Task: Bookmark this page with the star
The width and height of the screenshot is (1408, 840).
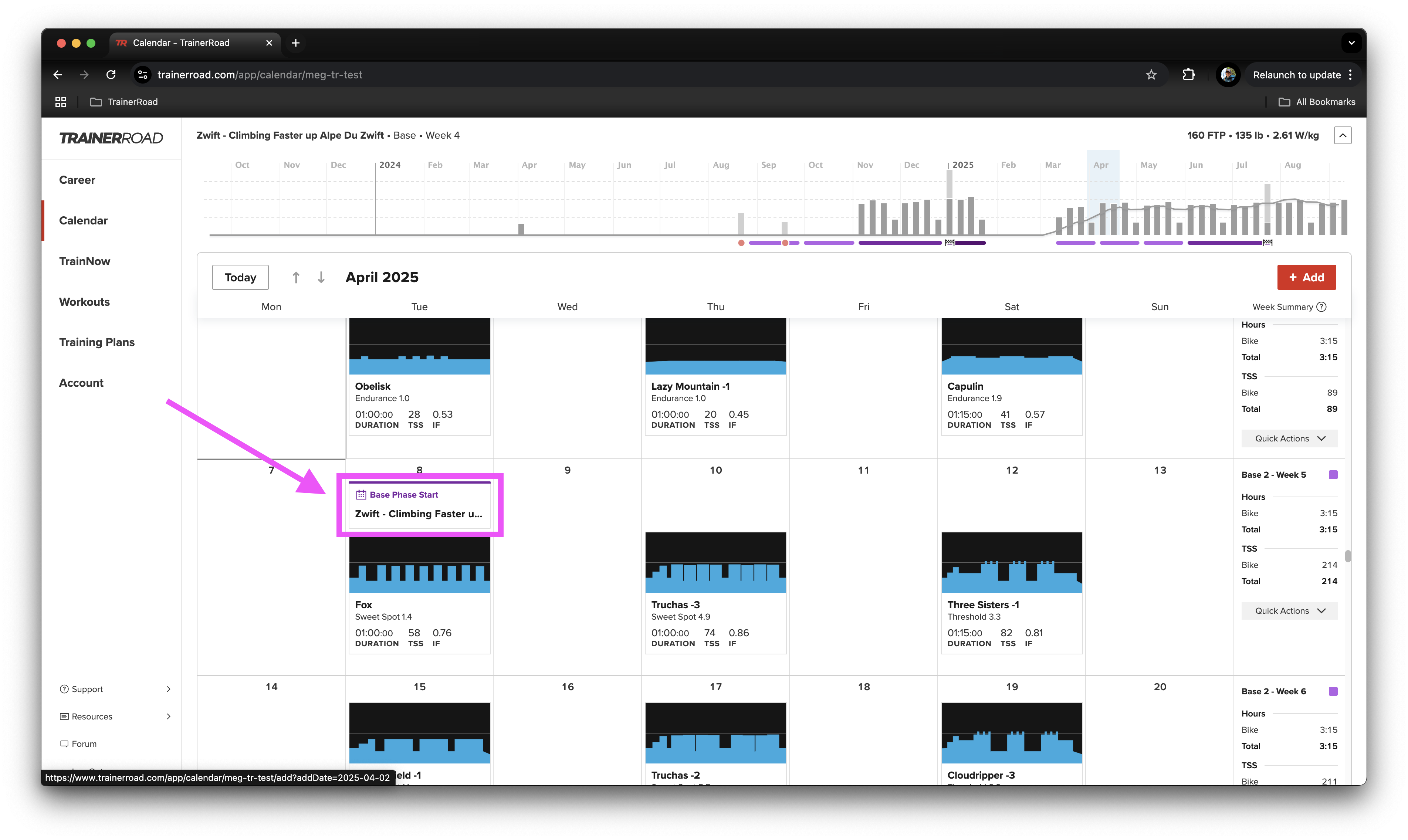Action: [x=1151, y=75]
